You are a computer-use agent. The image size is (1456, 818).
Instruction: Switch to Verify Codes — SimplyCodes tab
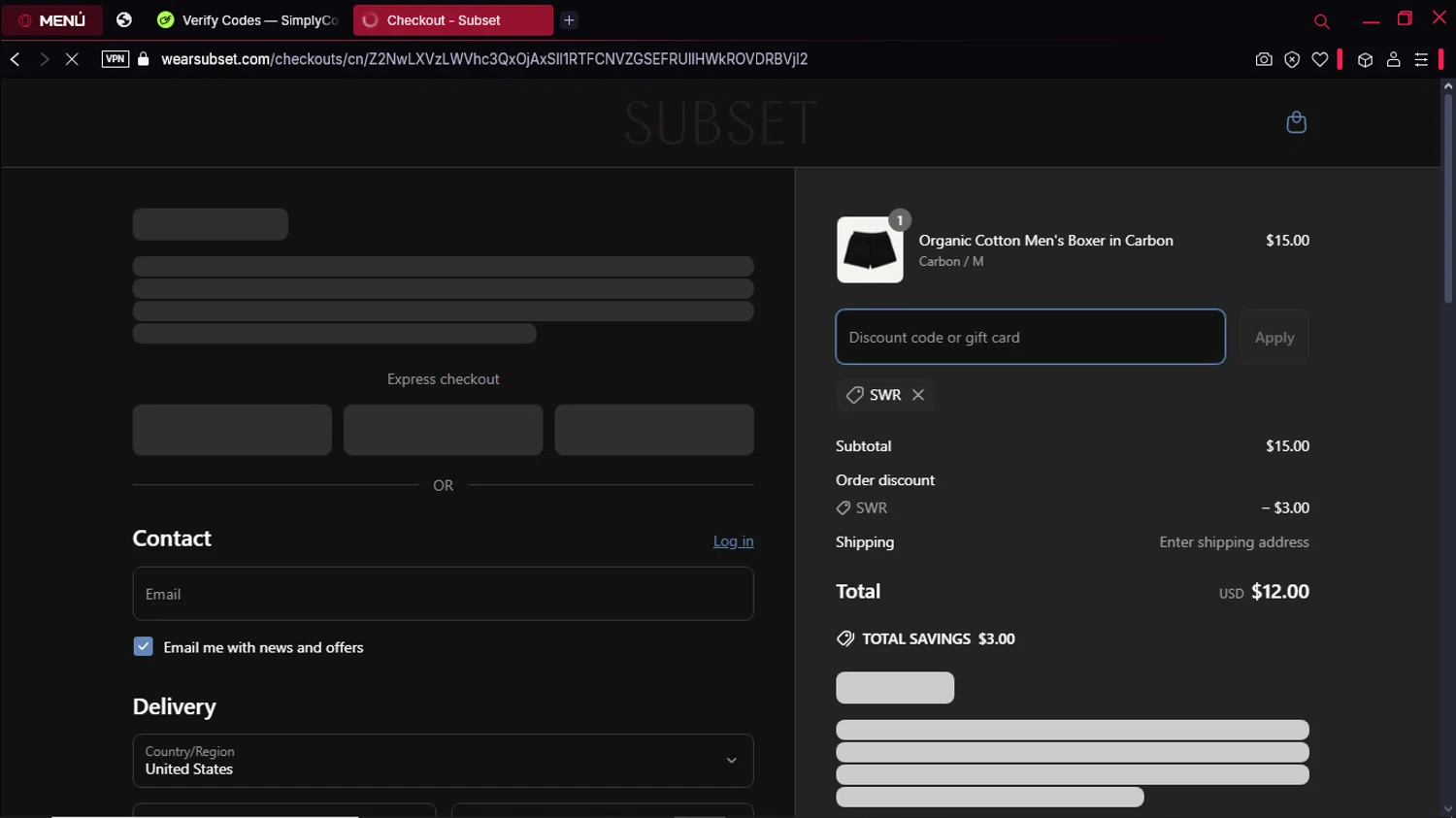(x=248, y=19)
